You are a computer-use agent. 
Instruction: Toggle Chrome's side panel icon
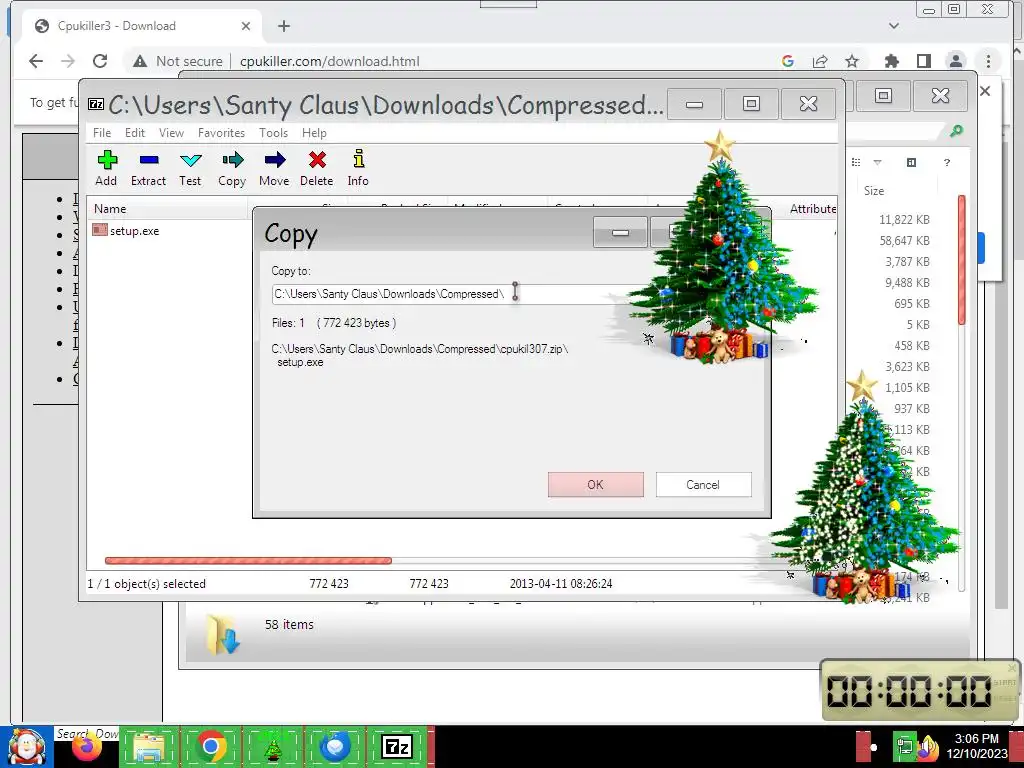923,61
